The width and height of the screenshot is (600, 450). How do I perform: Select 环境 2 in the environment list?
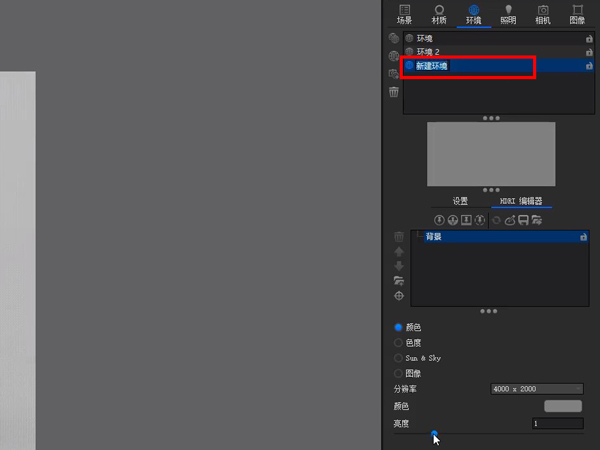(x=430, y=52)
